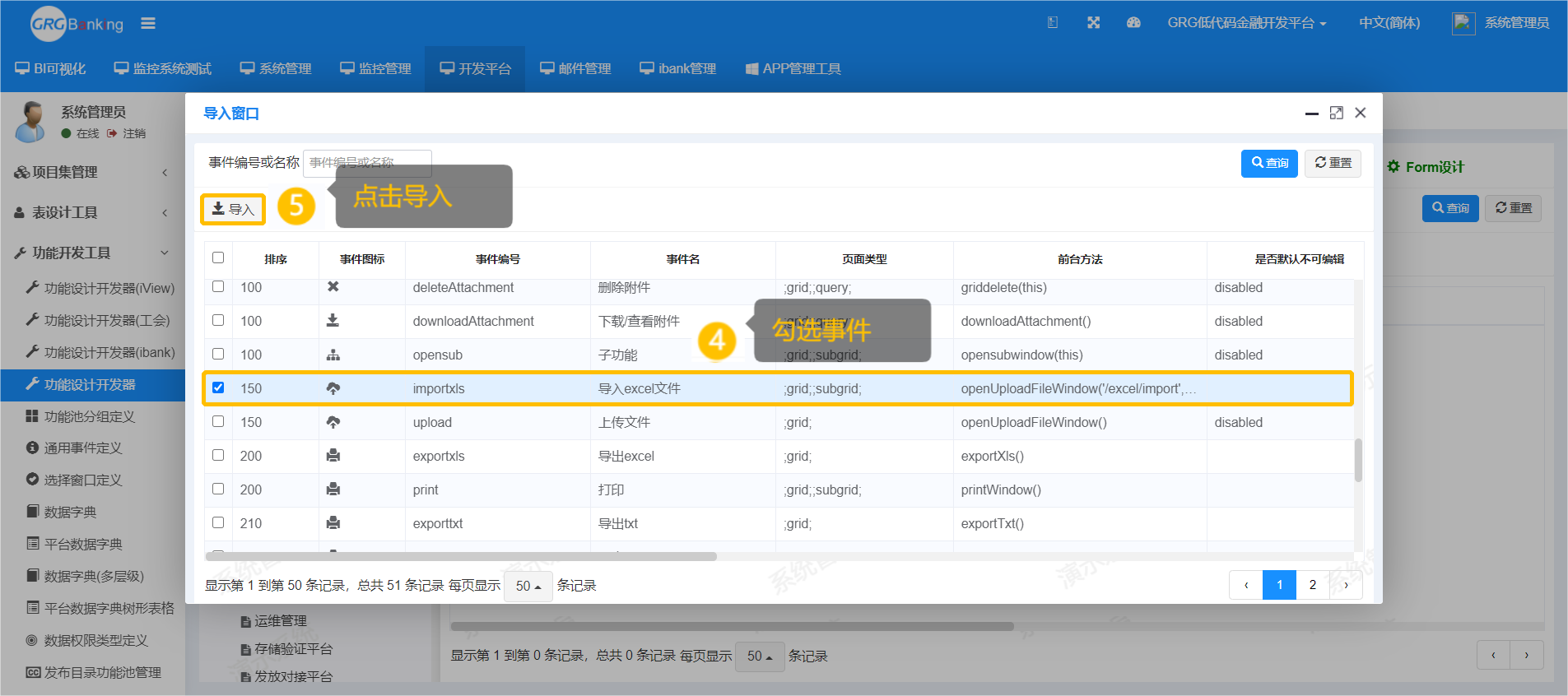
Task: Click the printer icon in exportxls row
Action: [333, 456]
